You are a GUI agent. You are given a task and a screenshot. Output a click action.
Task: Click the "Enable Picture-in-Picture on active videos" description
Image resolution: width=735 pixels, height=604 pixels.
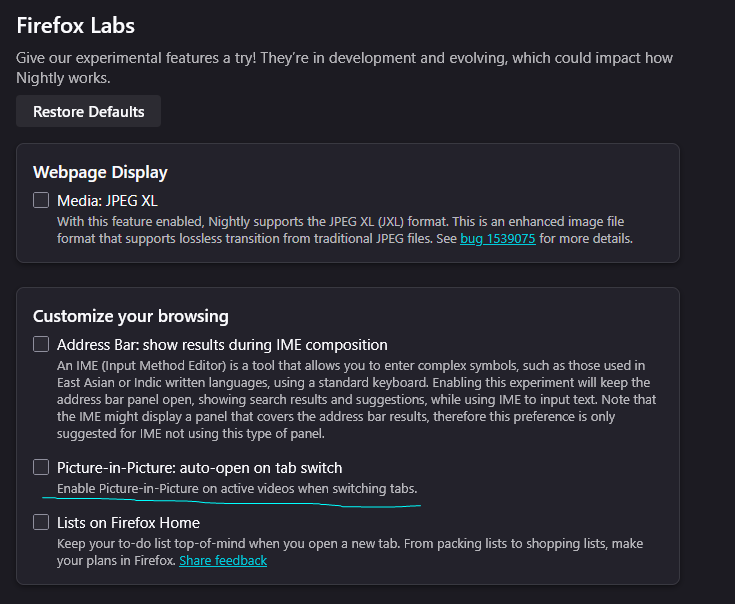237,488
